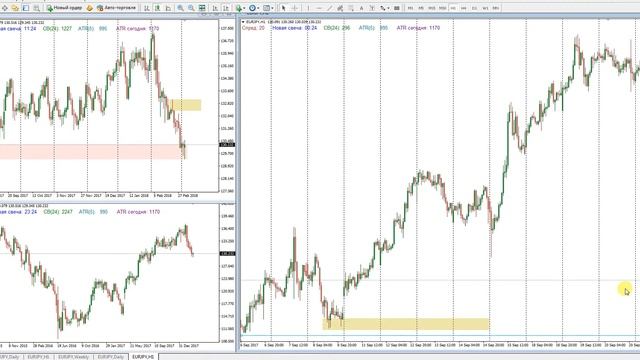640x360 pixels.
Task: Select pink zone rectangle on top-left chart
Action: coord(92,151)
